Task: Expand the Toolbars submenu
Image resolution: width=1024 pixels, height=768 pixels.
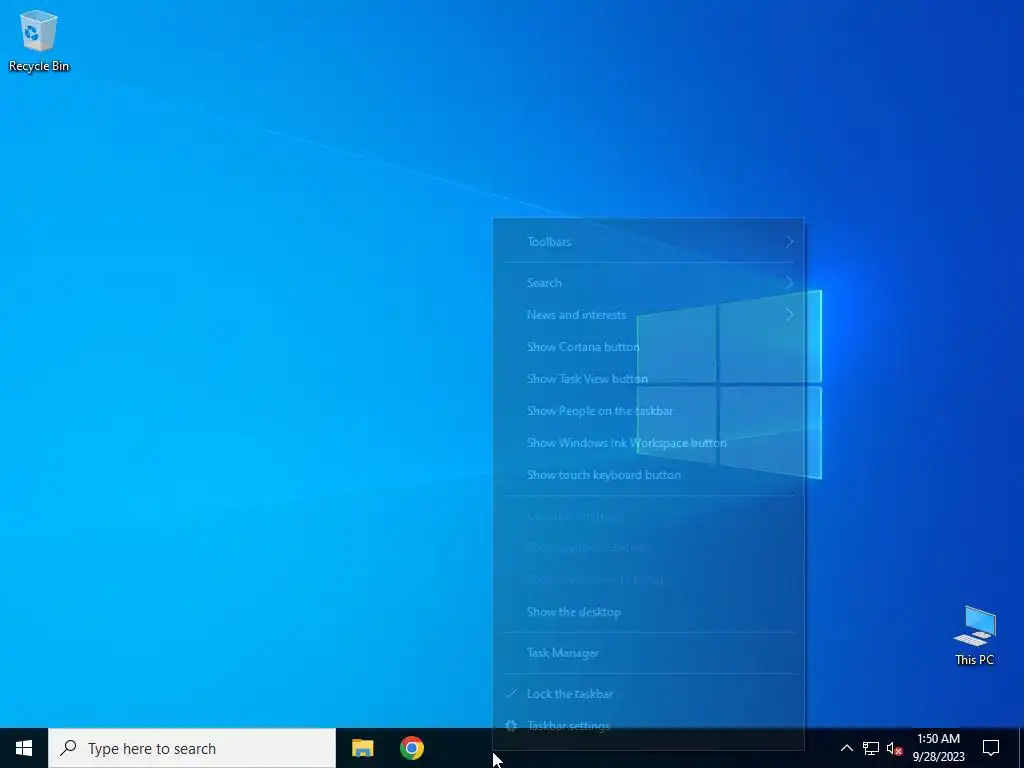Action: pyautogui.click(x=648, y=242)
